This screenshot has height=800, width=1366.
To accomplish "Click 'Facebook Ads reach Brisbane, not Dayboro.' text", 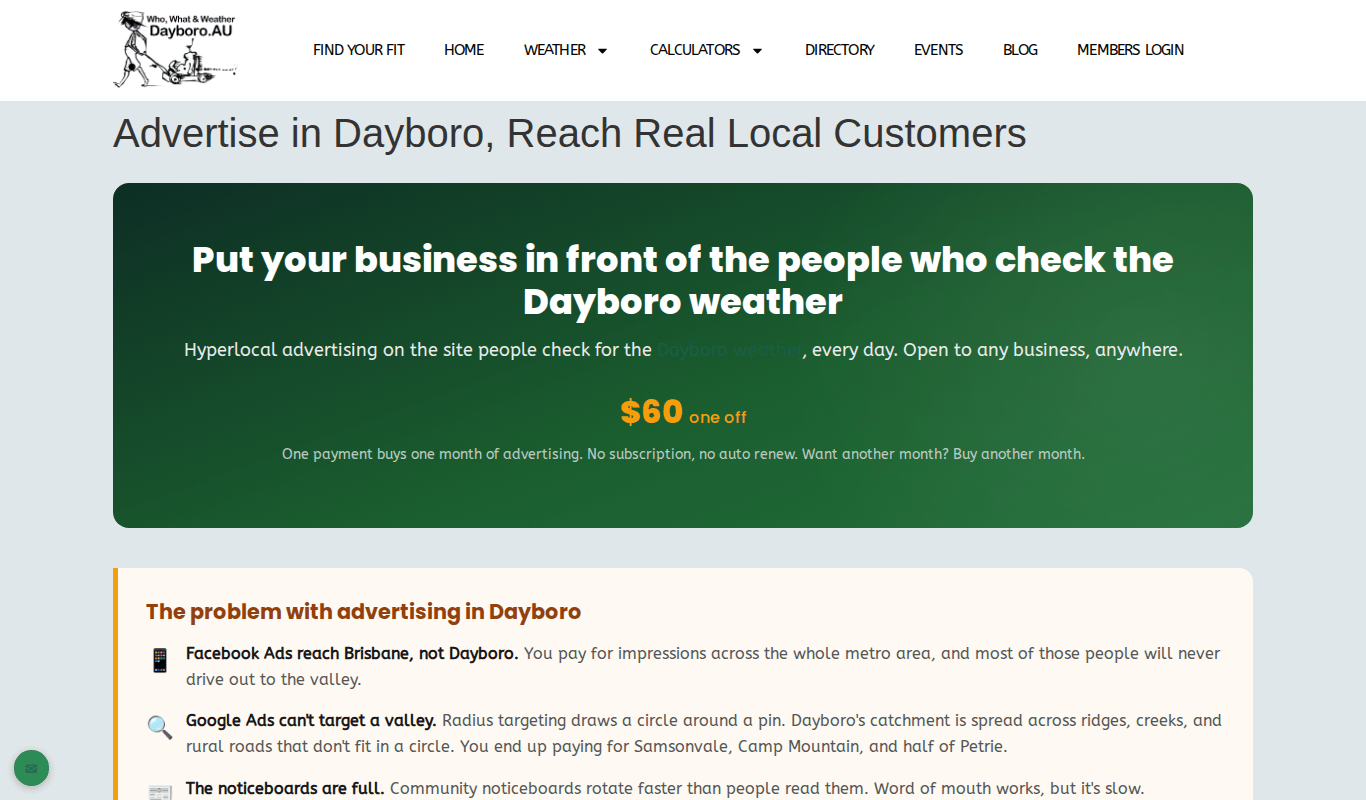I will coord(352,653).
